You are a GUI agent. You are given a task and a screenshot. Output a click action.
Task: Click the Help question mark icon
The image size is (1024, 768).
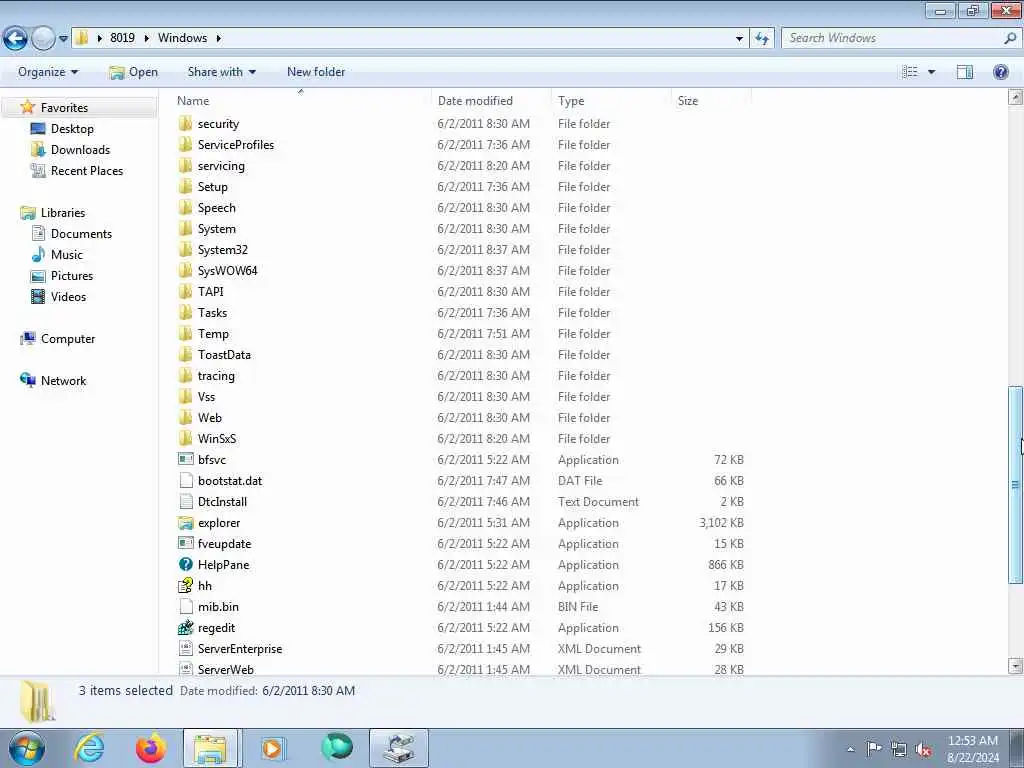tap(1000, 72)
